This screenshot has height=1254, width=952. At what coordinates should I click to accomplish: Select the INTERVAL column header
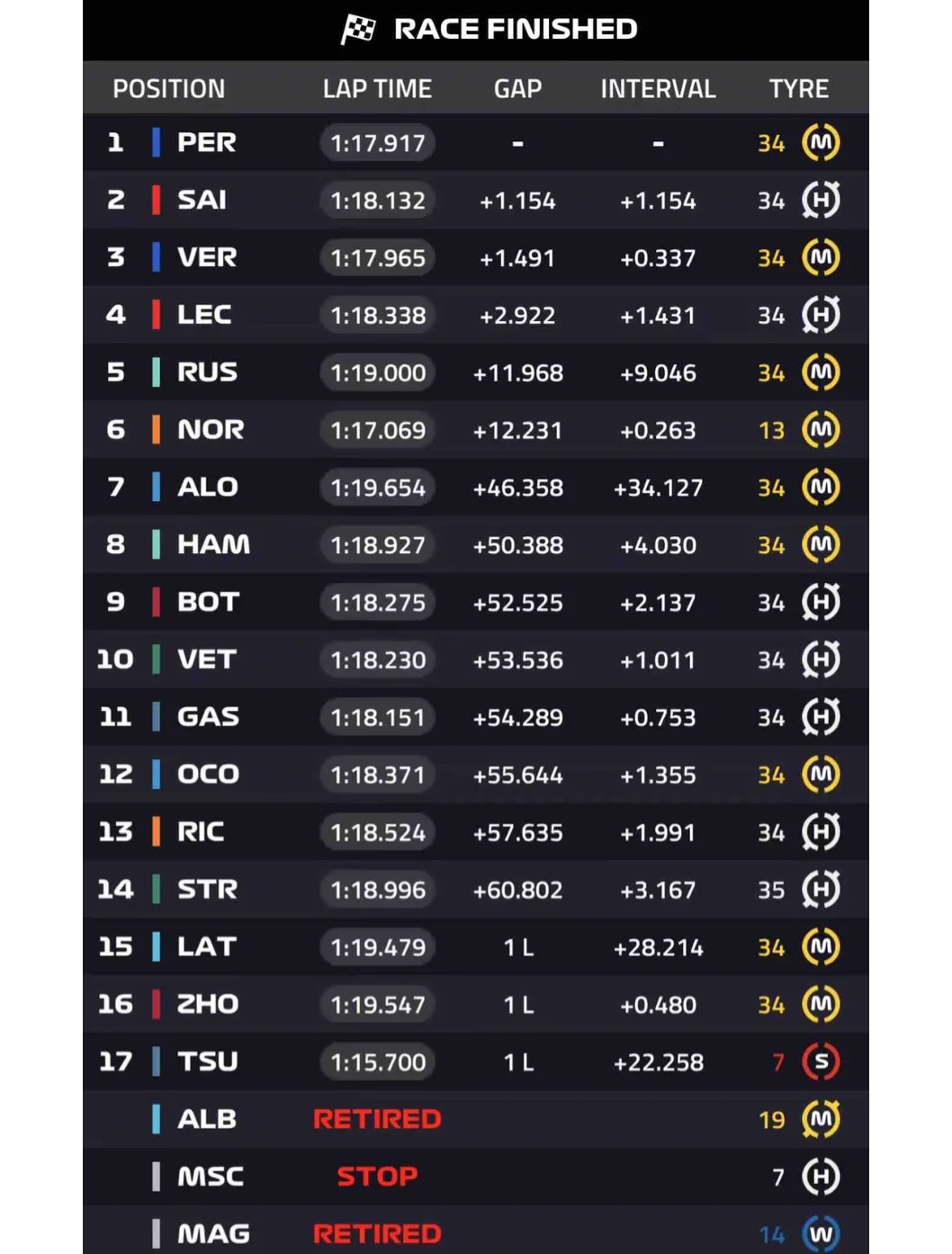click(x=658, y=88)
